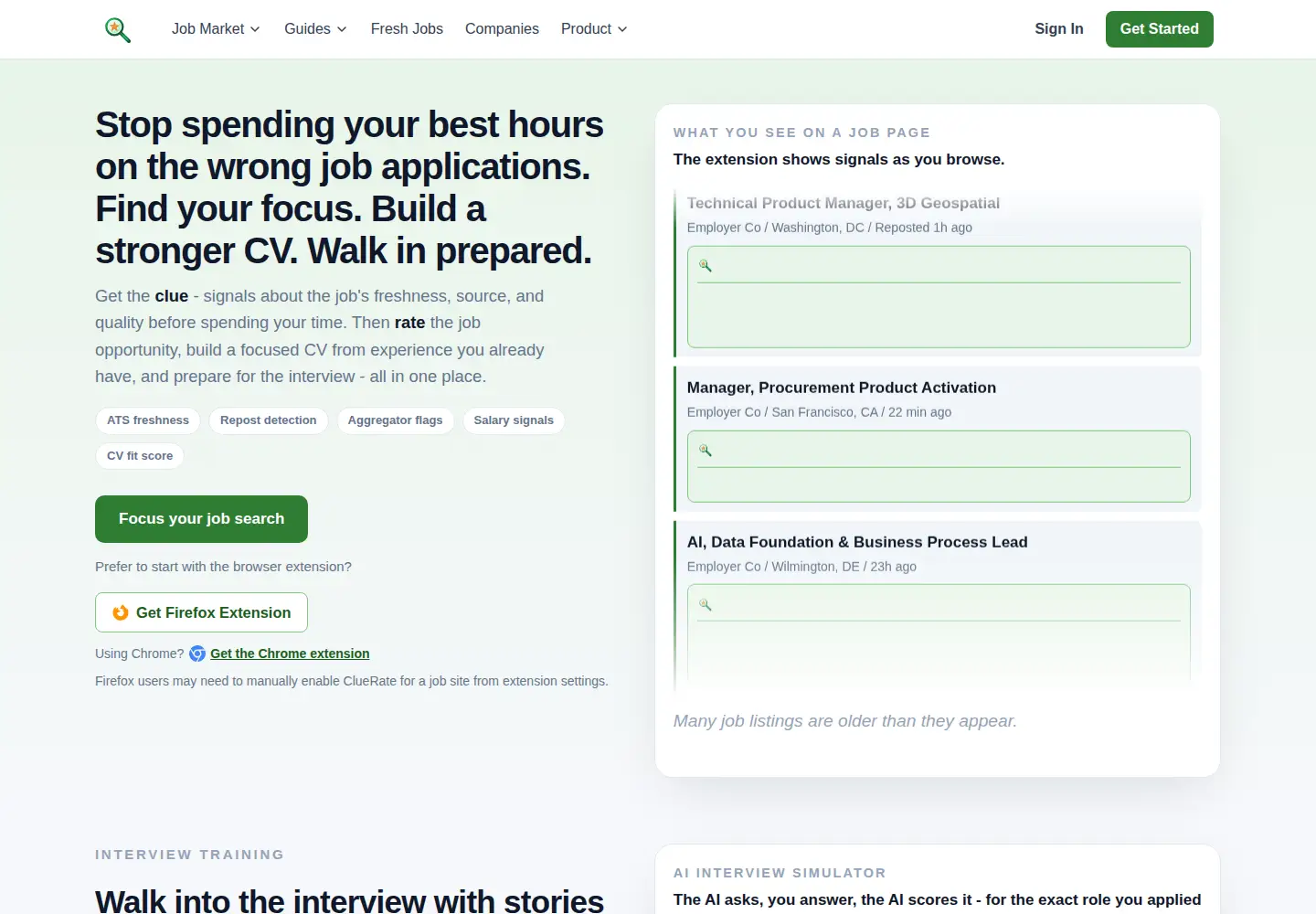The width and height of the screenshot is (1316, 914).
Task: Click the Get Started button
Action: point(1160,29)
